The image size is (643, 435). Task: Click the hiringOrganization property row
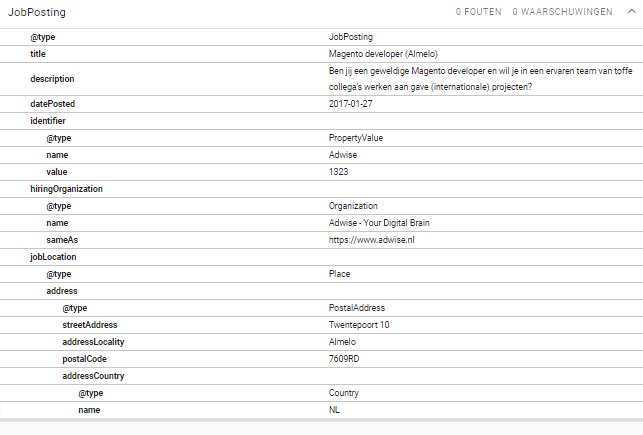click(66, 189)
